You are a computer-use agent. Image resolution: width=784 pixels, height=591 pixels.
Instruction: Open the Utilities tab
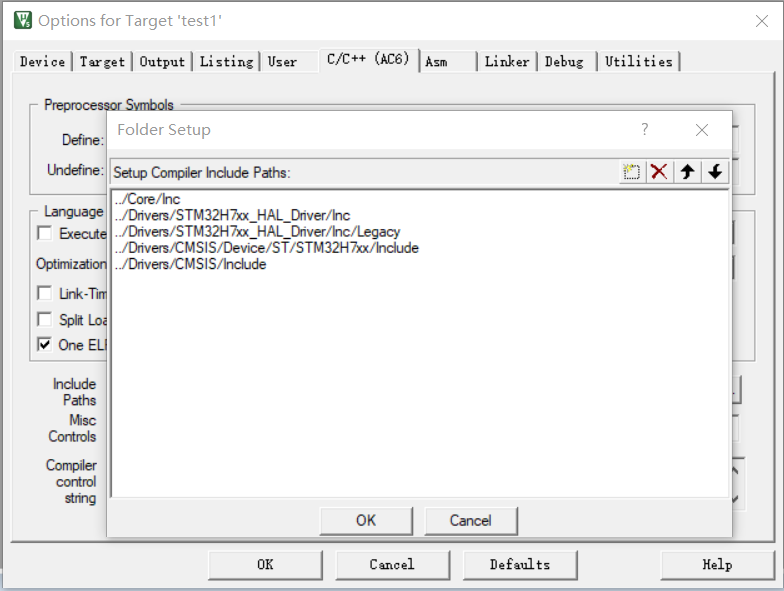coord(638,62)
